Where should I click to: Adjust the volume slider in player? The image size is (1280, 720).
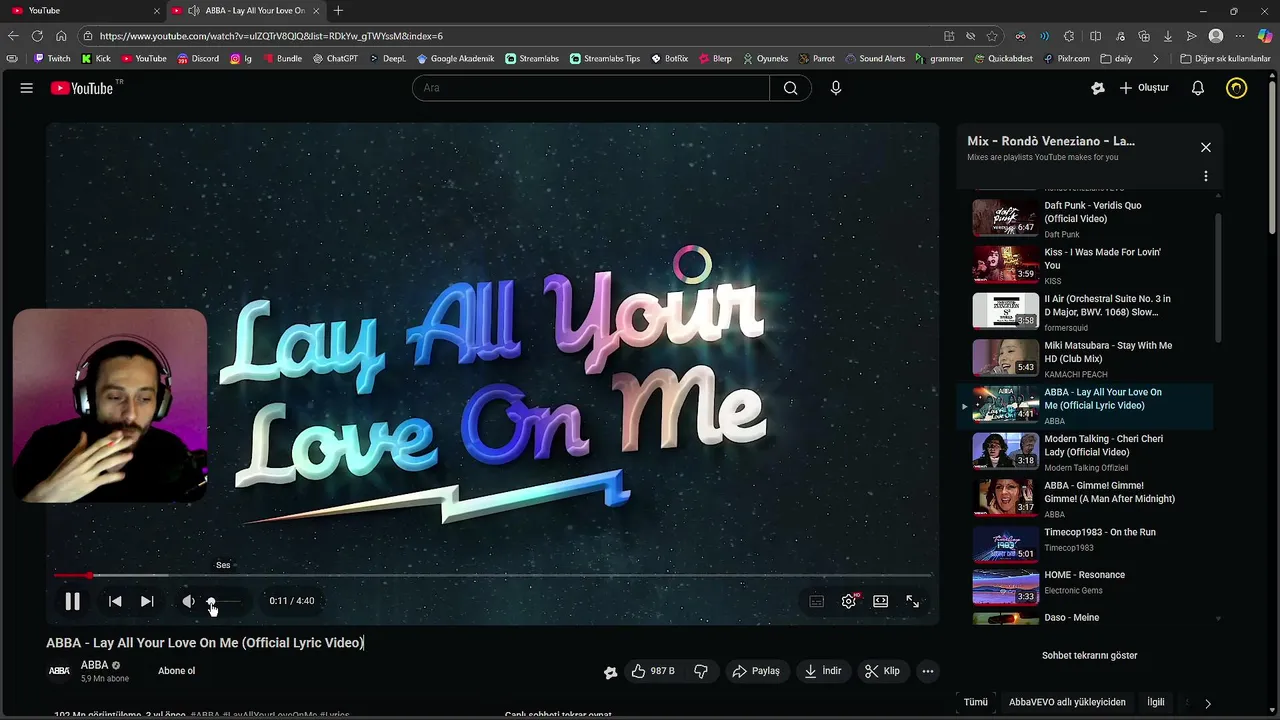(x=224, y=601)
